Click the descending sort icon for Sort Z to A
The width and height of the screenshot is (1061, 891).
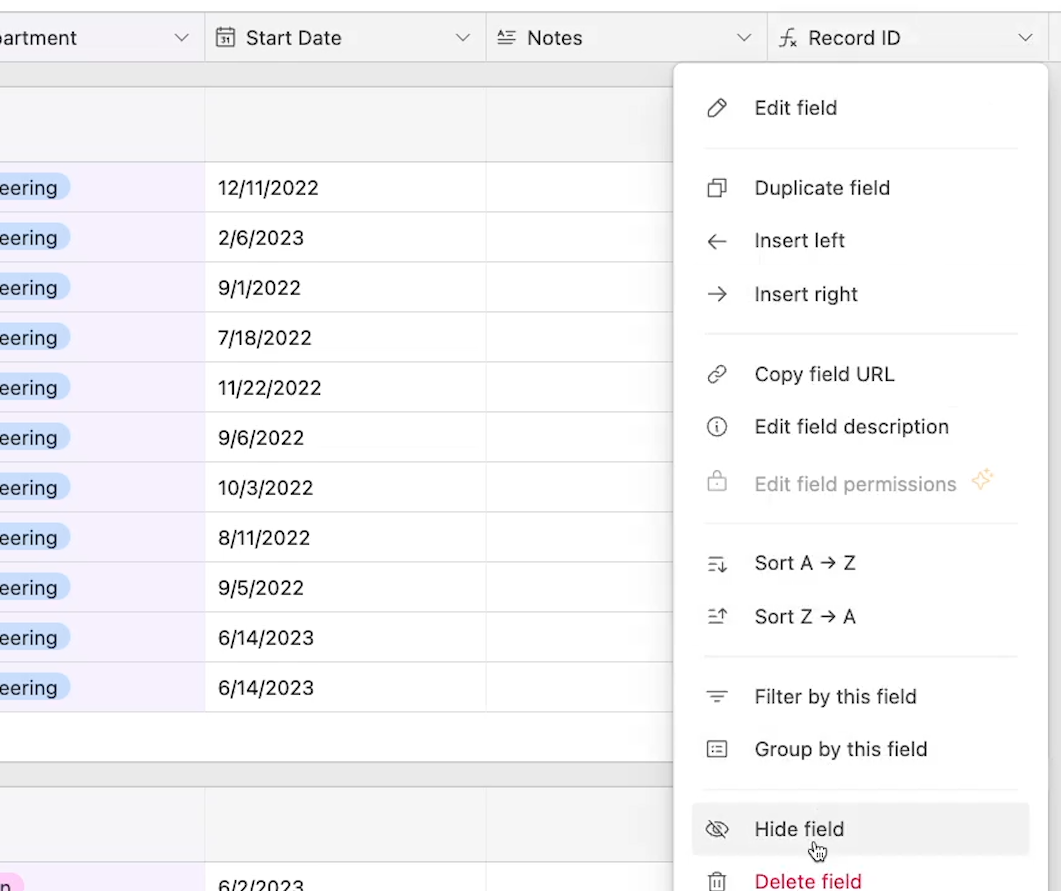pyautogui.click(x=717, y=616)
